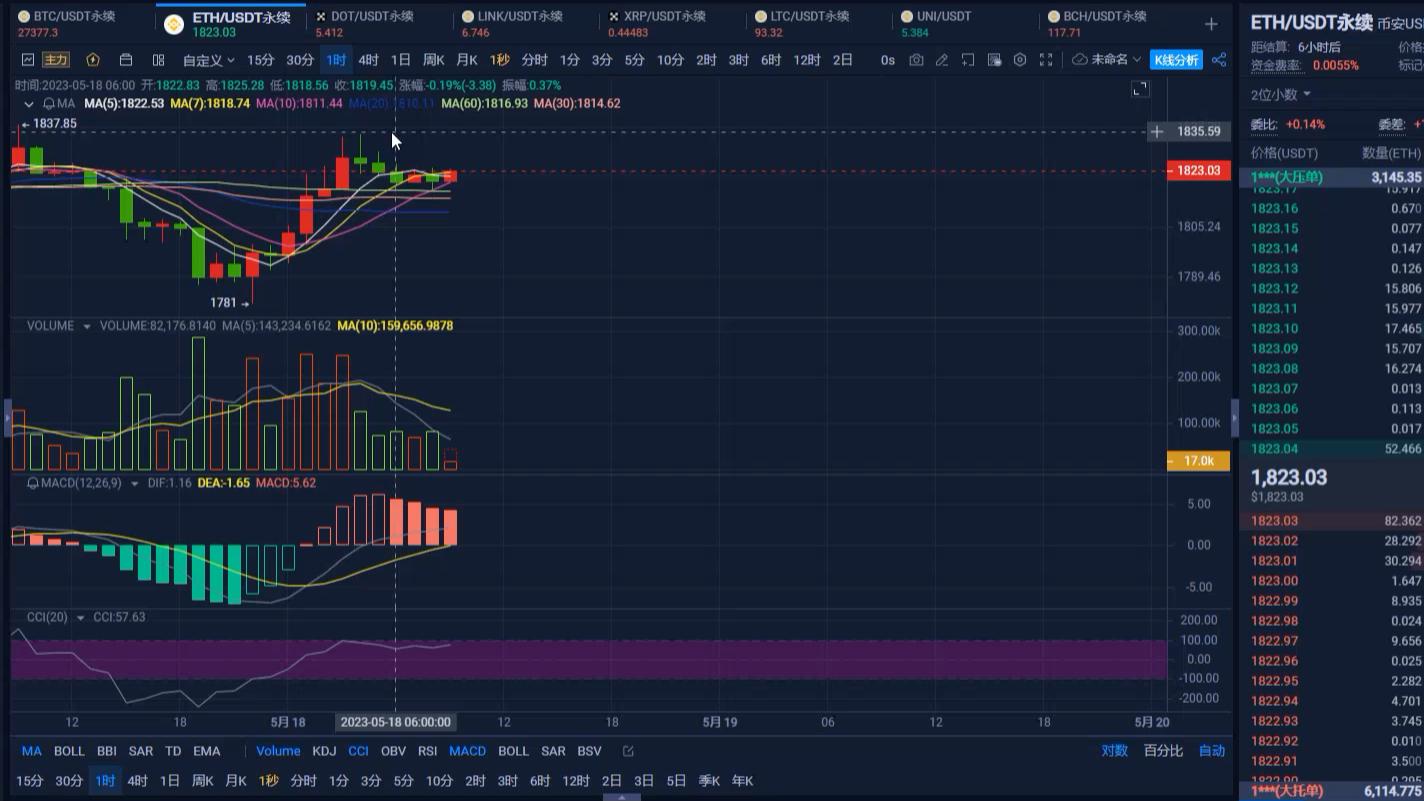The height and width of the screenshot is (801, 1424).
Task: Click the K线分析 button
Action: (x=1176, y=60)
